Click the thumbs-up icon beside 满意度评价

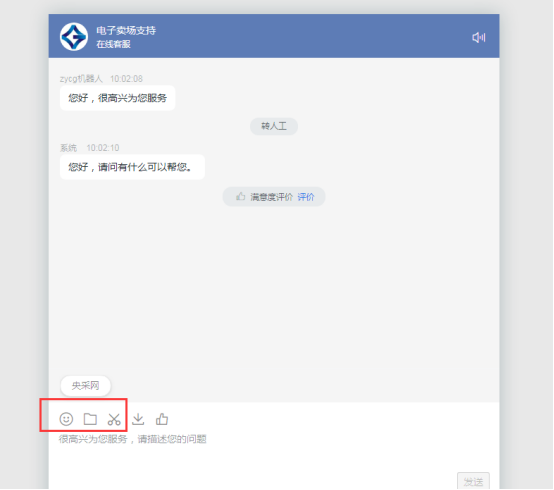(241, 196)
